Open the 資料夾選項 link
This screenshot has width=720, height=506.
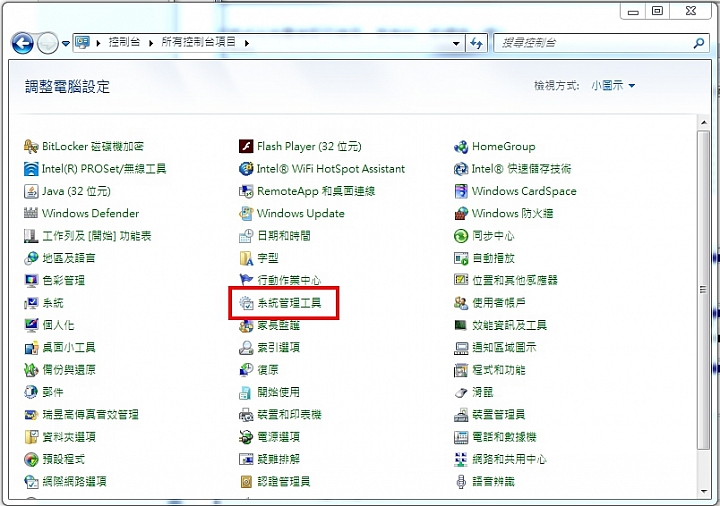pyautogui.click(x=69, y=437)
